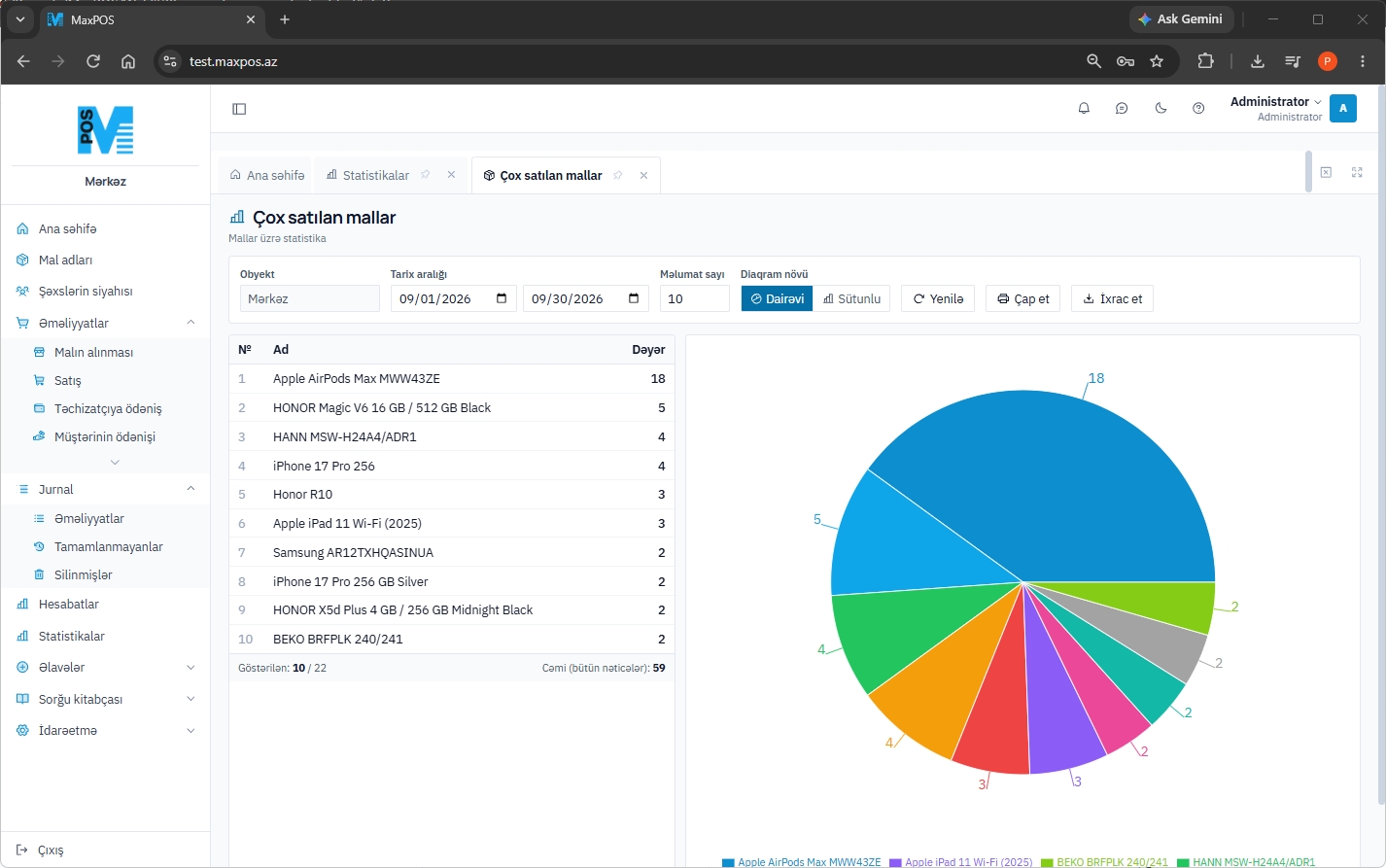Screen dimensions: 1386x868
Task: Reload the browser page
Action: point(93,61)
